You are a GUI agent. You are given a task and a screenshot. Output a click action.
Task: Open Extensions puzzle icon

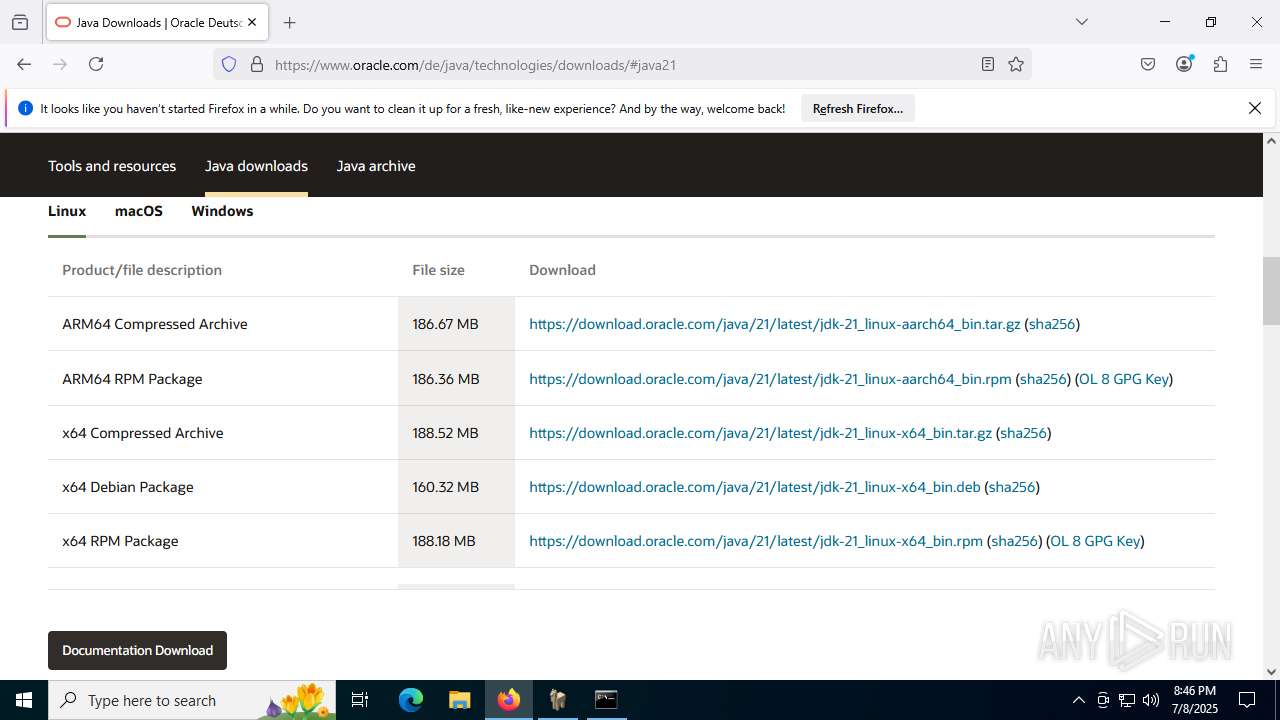(x=1220, y=64)
